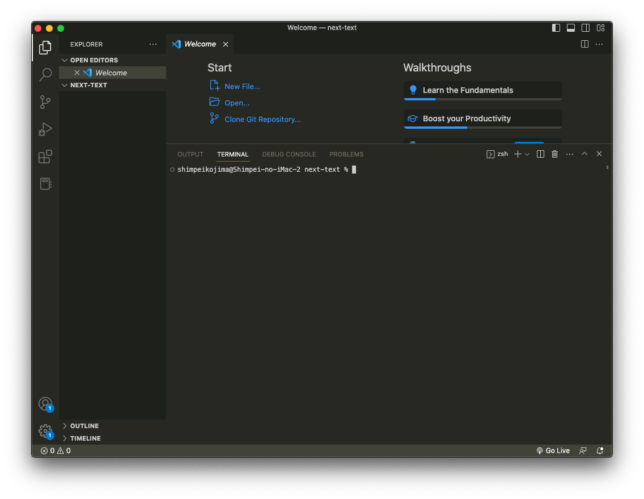Open the notifications bell in status bar
Image resolution: width=644 pixels, height=499 pixels.
point(600,451)
